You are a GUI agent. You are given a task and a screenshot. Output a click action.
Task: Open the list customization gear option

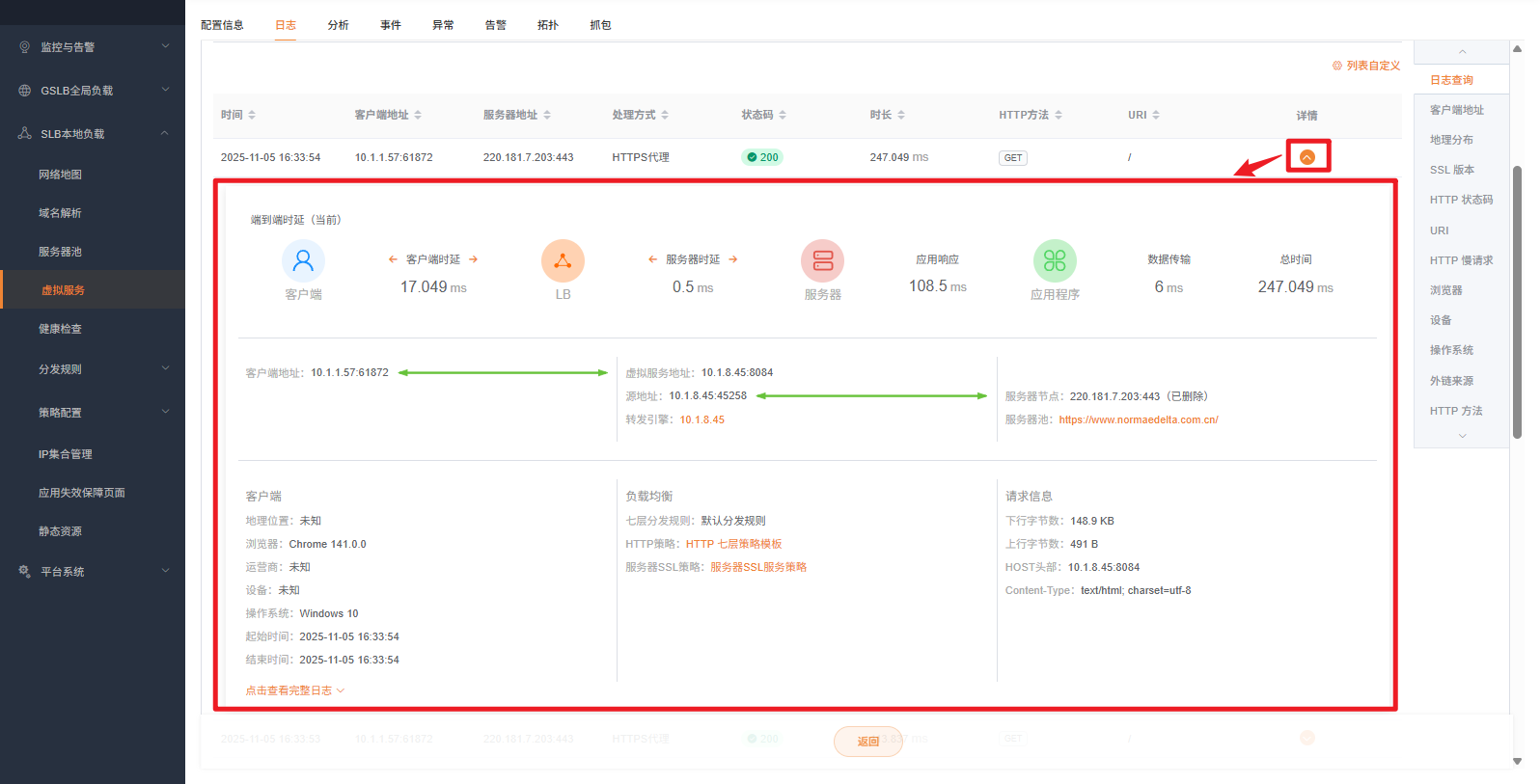coord(1365,66)
